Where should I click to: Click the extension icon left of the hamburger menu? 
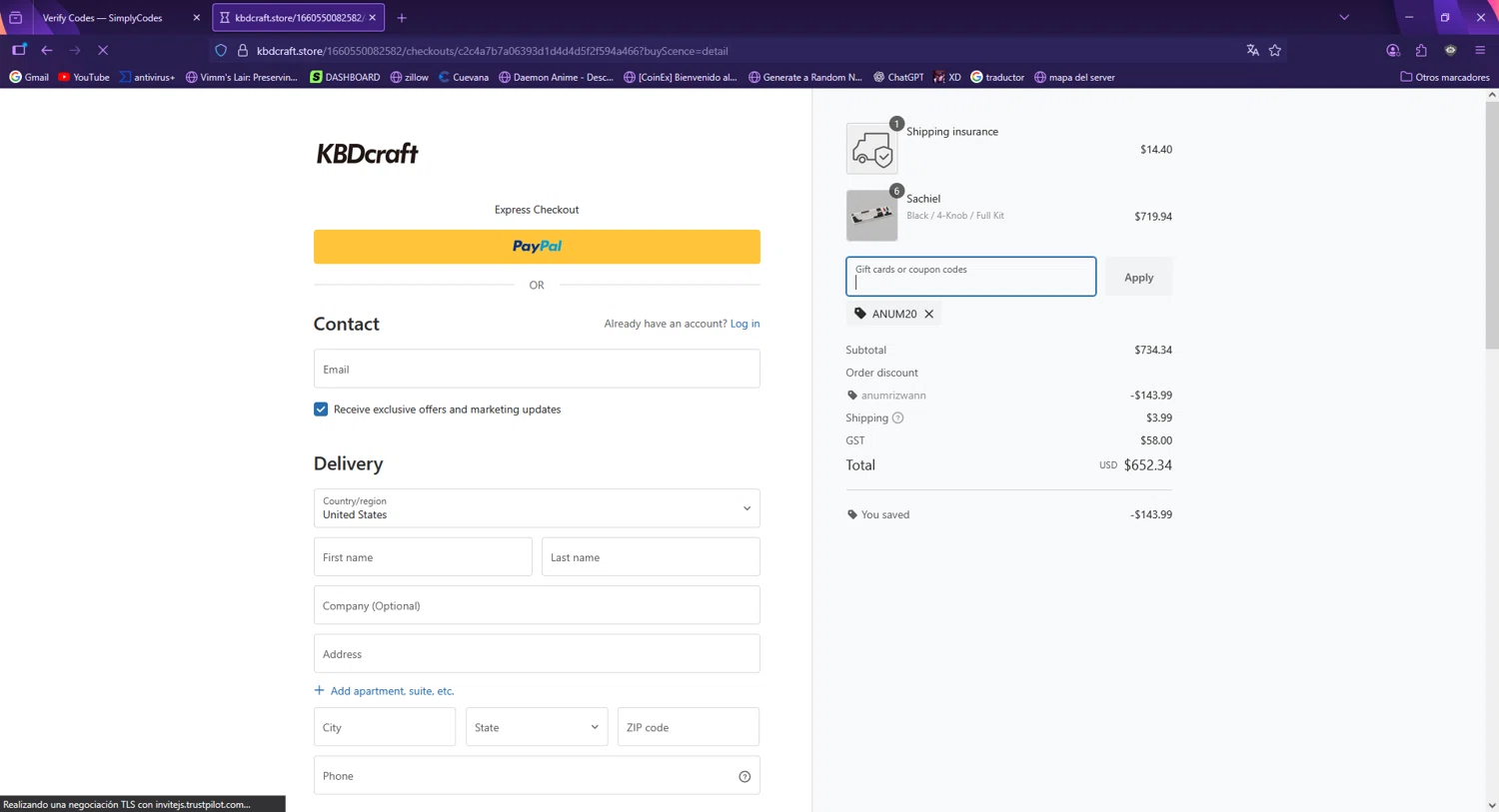(x=1451, y=50)
